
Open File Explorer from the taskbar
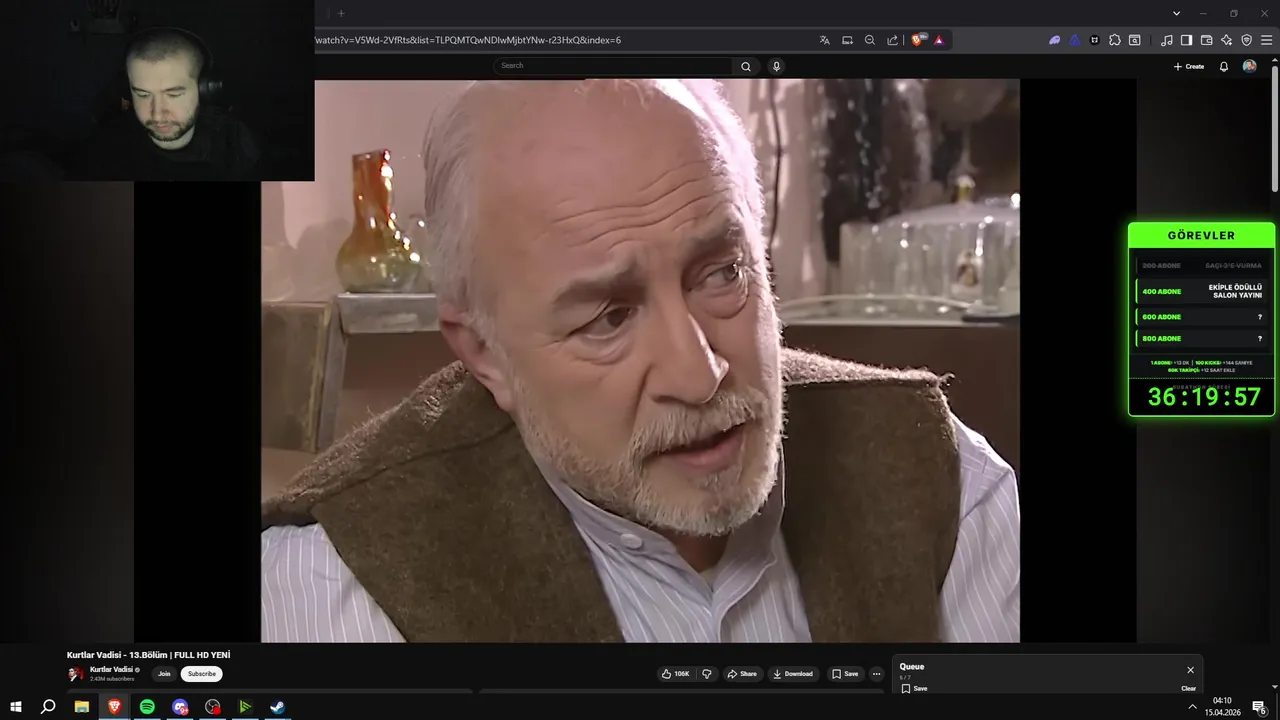click(82, 707)
